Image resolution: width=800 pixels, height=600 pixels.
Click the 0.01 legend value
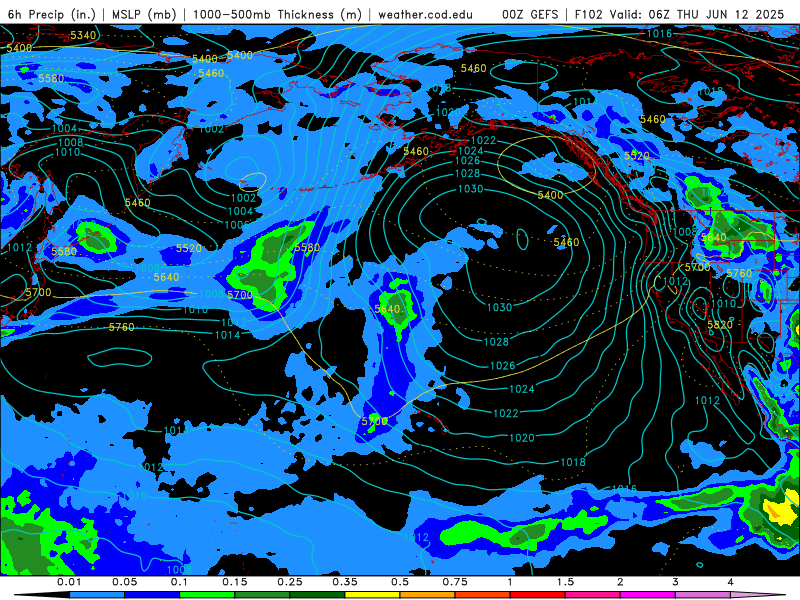[x=69, y=582]
